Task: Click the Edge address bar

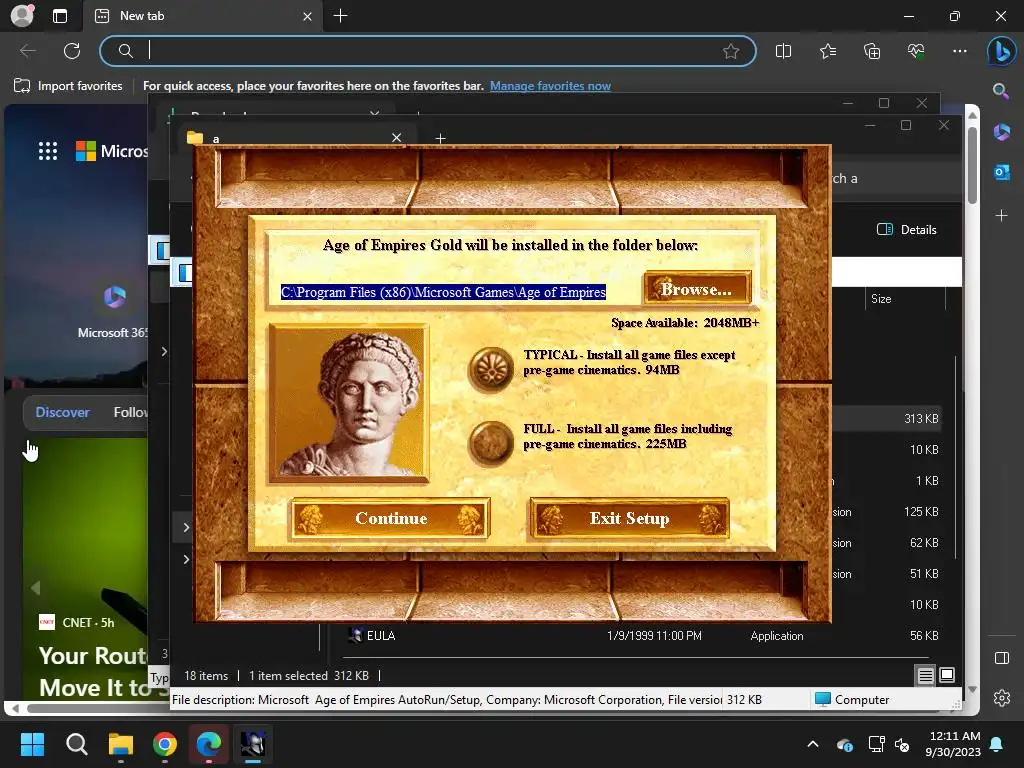Action: tap(428, 51)
